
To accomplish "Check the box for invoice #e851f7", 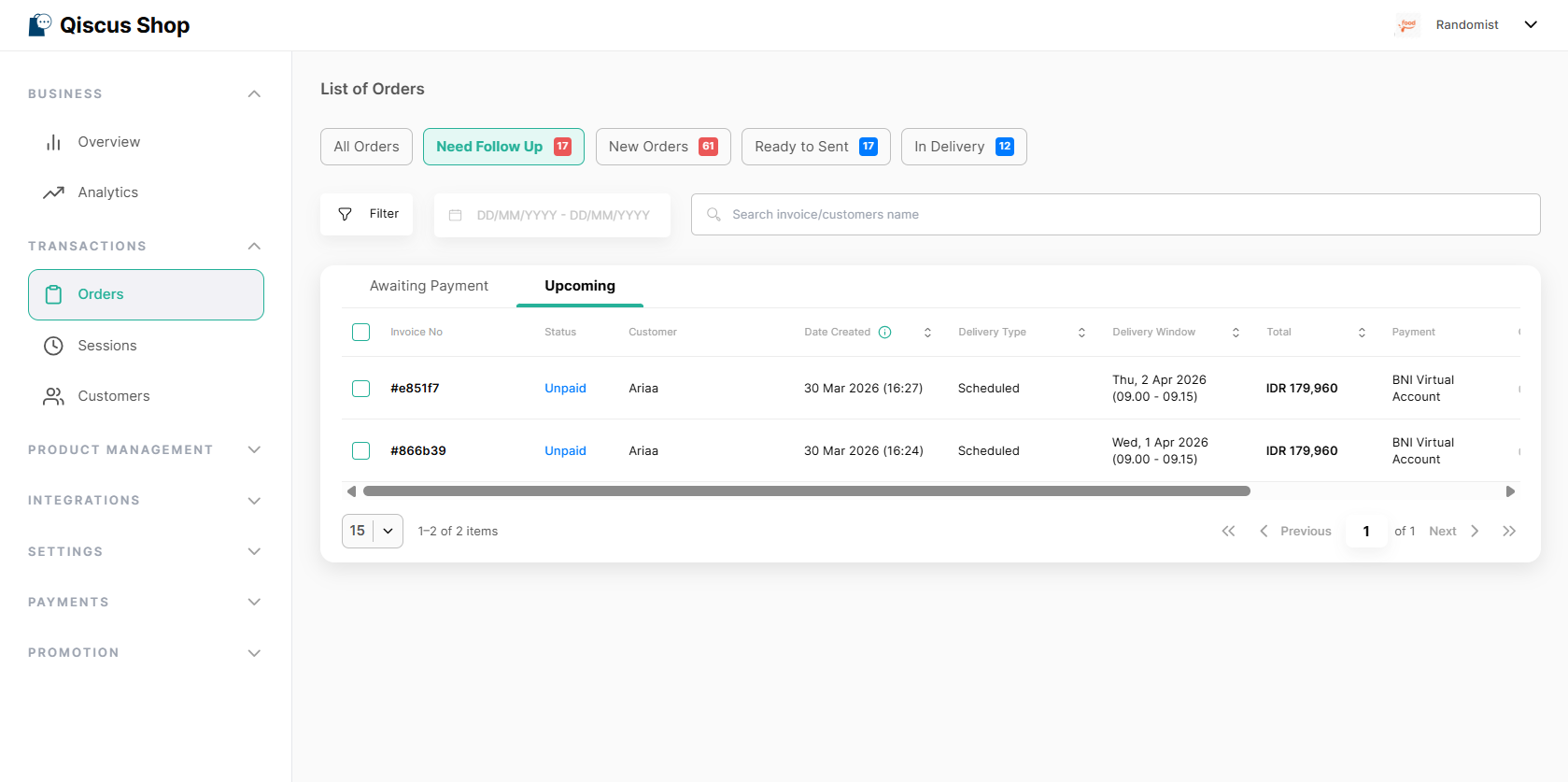I will (x=361, y=389).
